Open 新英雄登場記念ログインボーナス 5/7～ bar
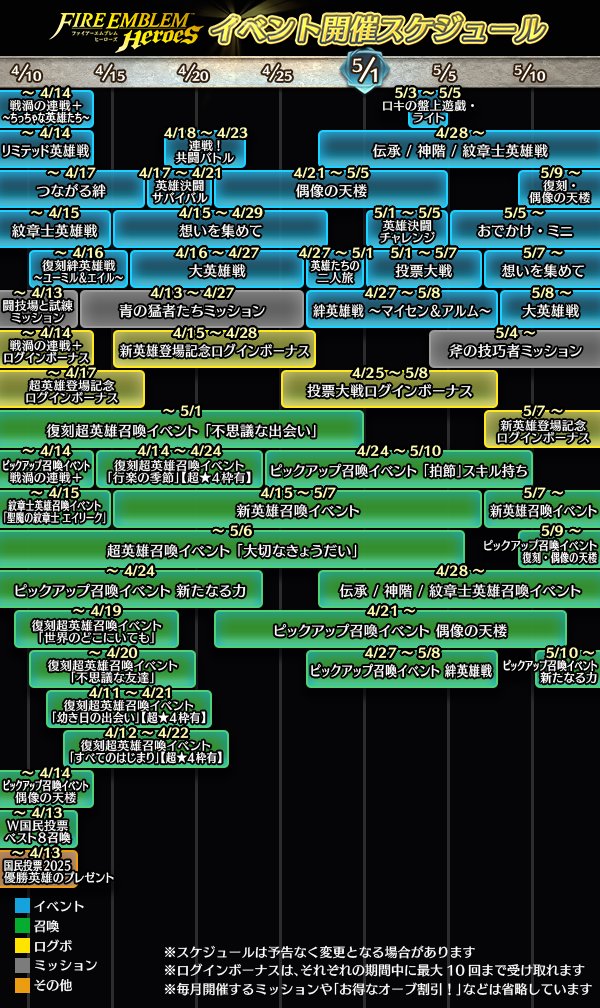This screenshot has height=1008, width=600. [x=543, y=431]
